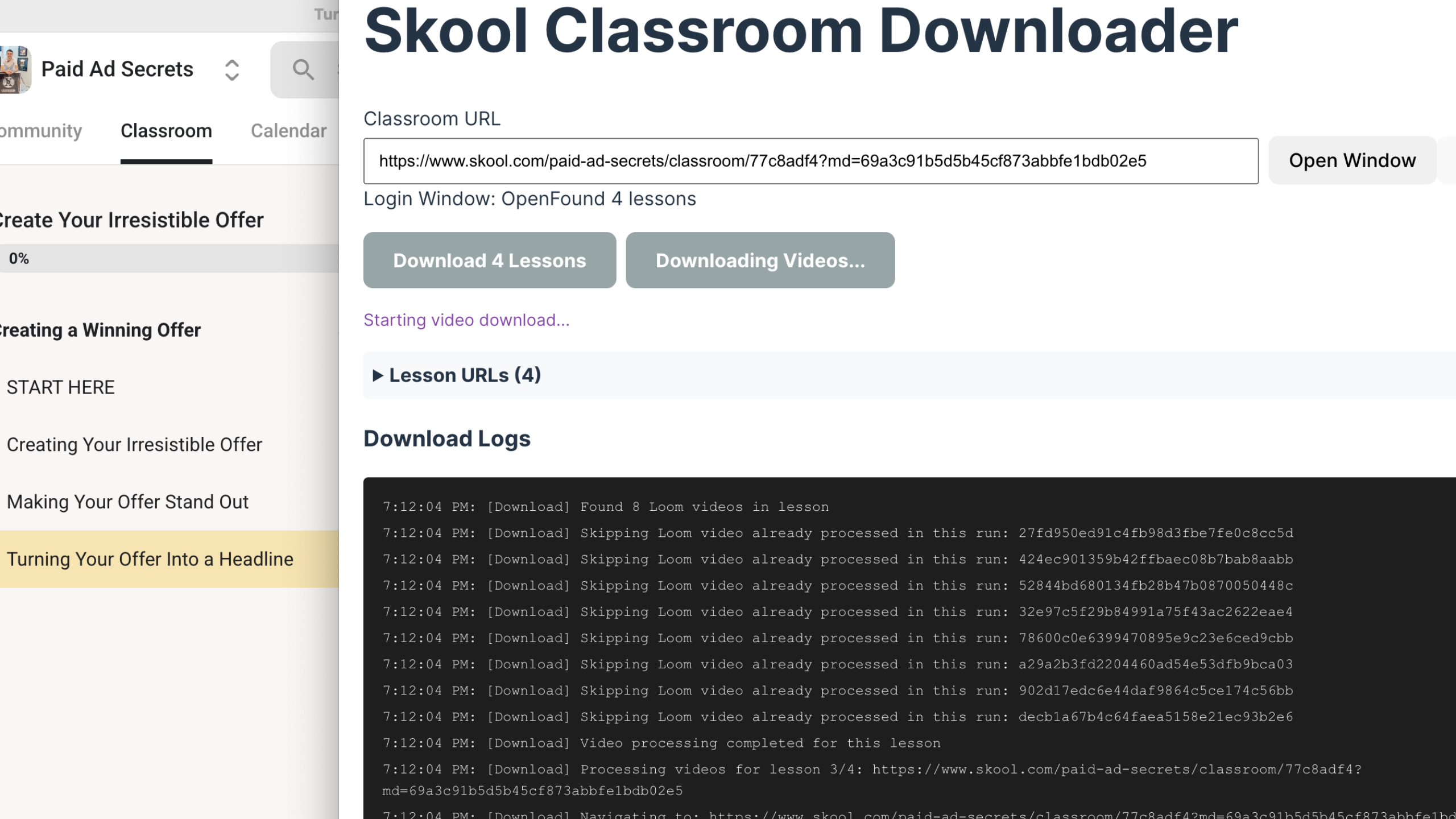Open the Creating Your Irresistible Offer lesson
The height and width of the screenshot is (819, 1456).
pos(134,445)
